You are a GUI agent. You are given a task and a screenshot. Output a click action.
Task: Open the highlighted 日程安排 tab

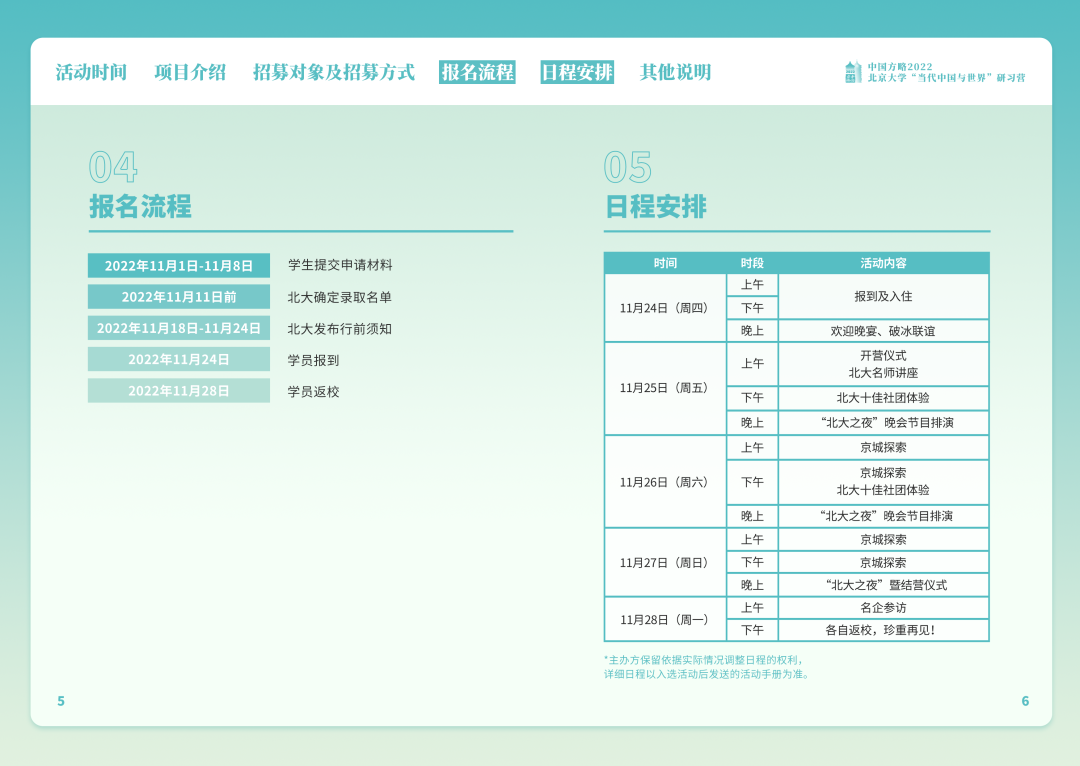(577, 72)
